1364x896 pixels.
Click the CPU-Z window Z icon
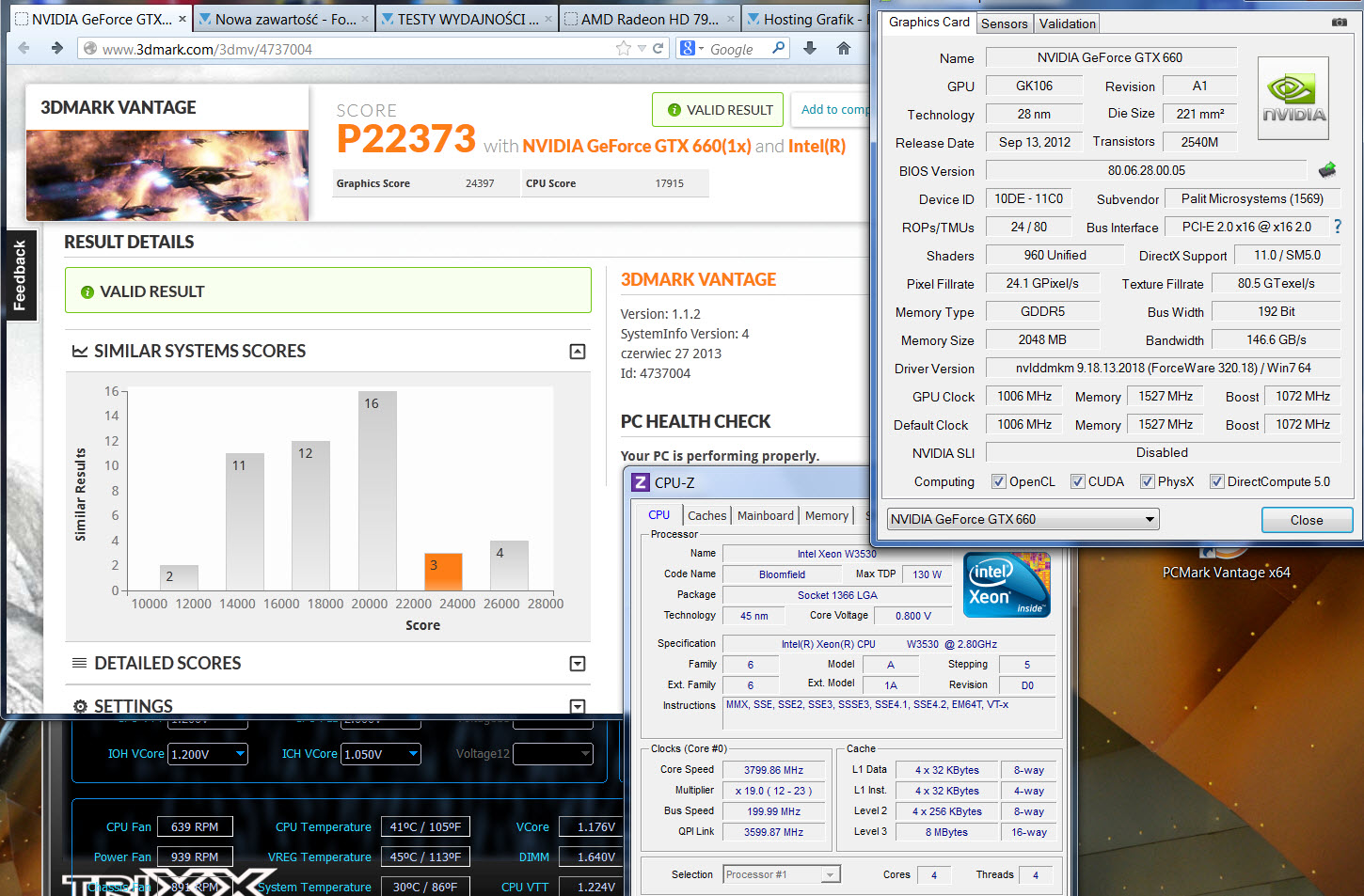coord(641,482)
